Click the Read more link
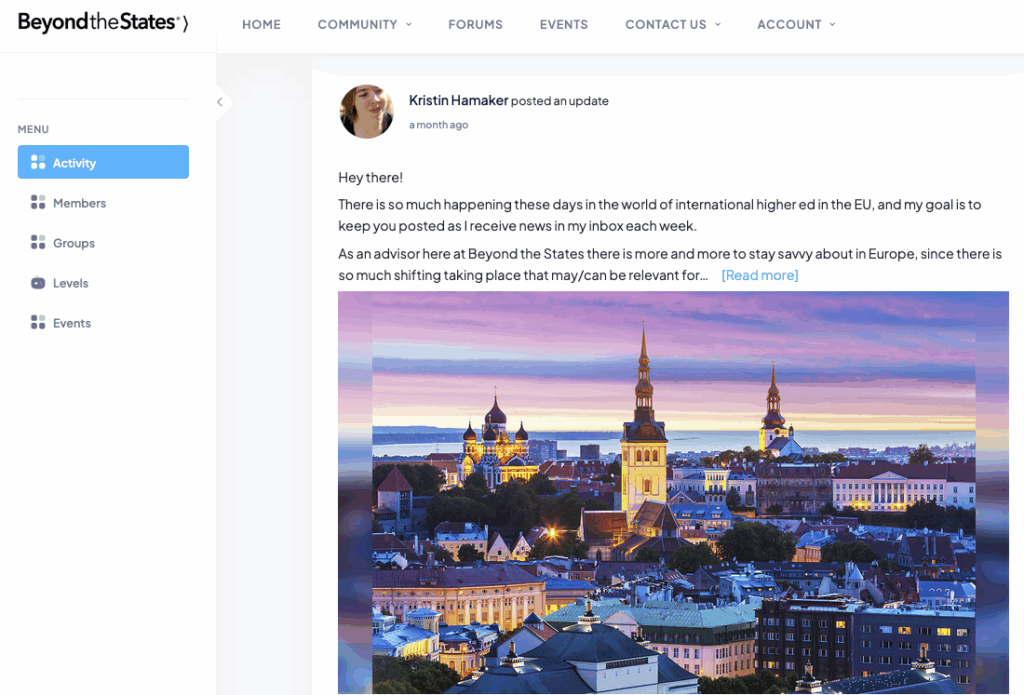Viewport: 1024px width, 695px height. coord(759,275)
